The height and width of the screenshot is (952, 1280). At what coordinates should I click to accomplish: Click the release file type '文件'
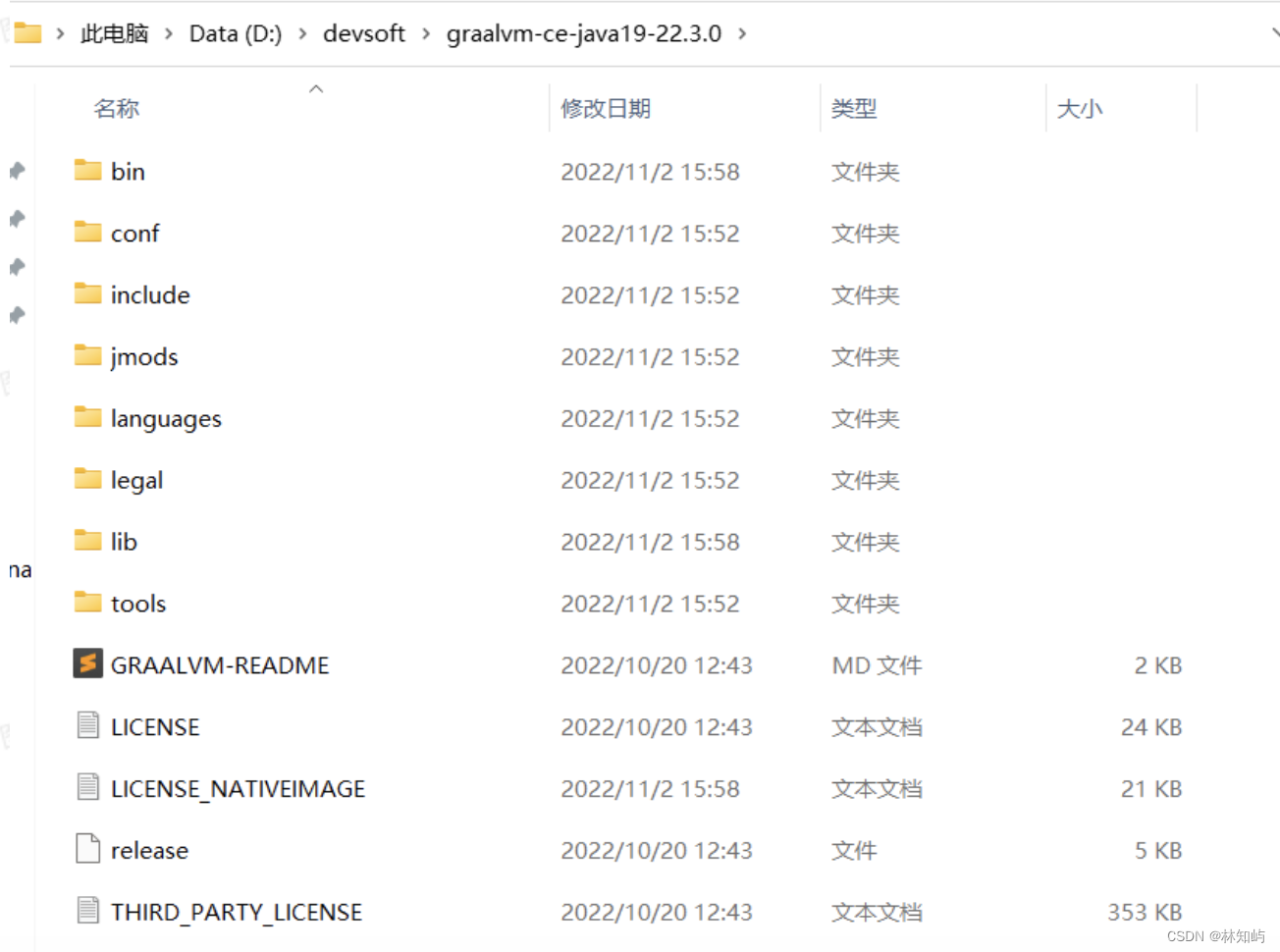click(x=854, y=851)
